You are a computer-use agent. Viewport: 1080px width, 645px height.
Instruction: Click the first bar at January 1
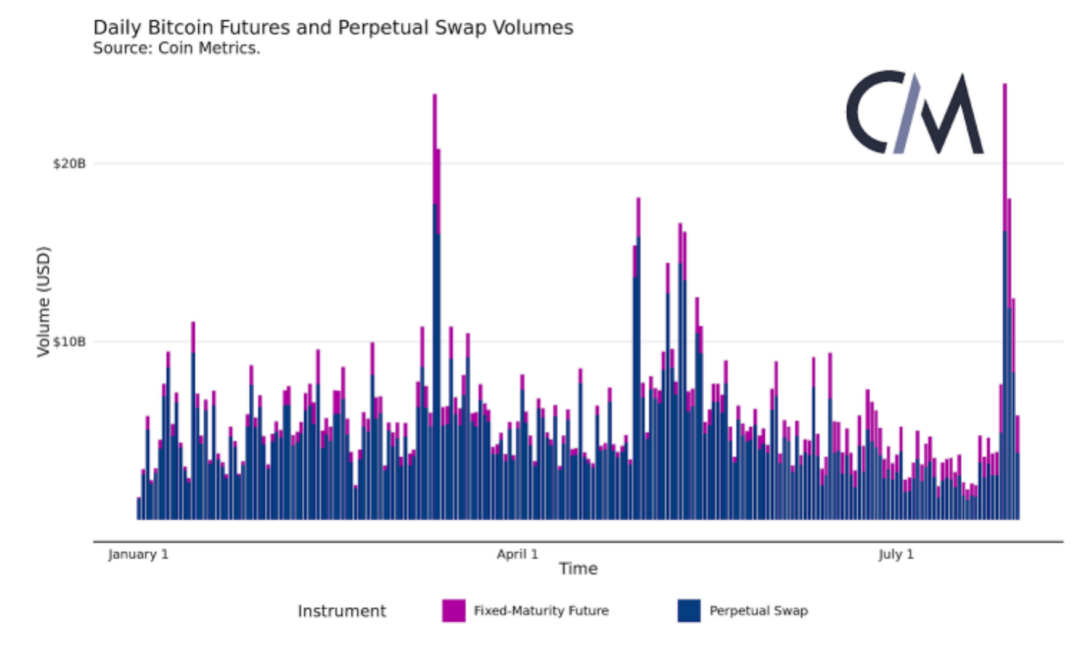tap(139, 508)
